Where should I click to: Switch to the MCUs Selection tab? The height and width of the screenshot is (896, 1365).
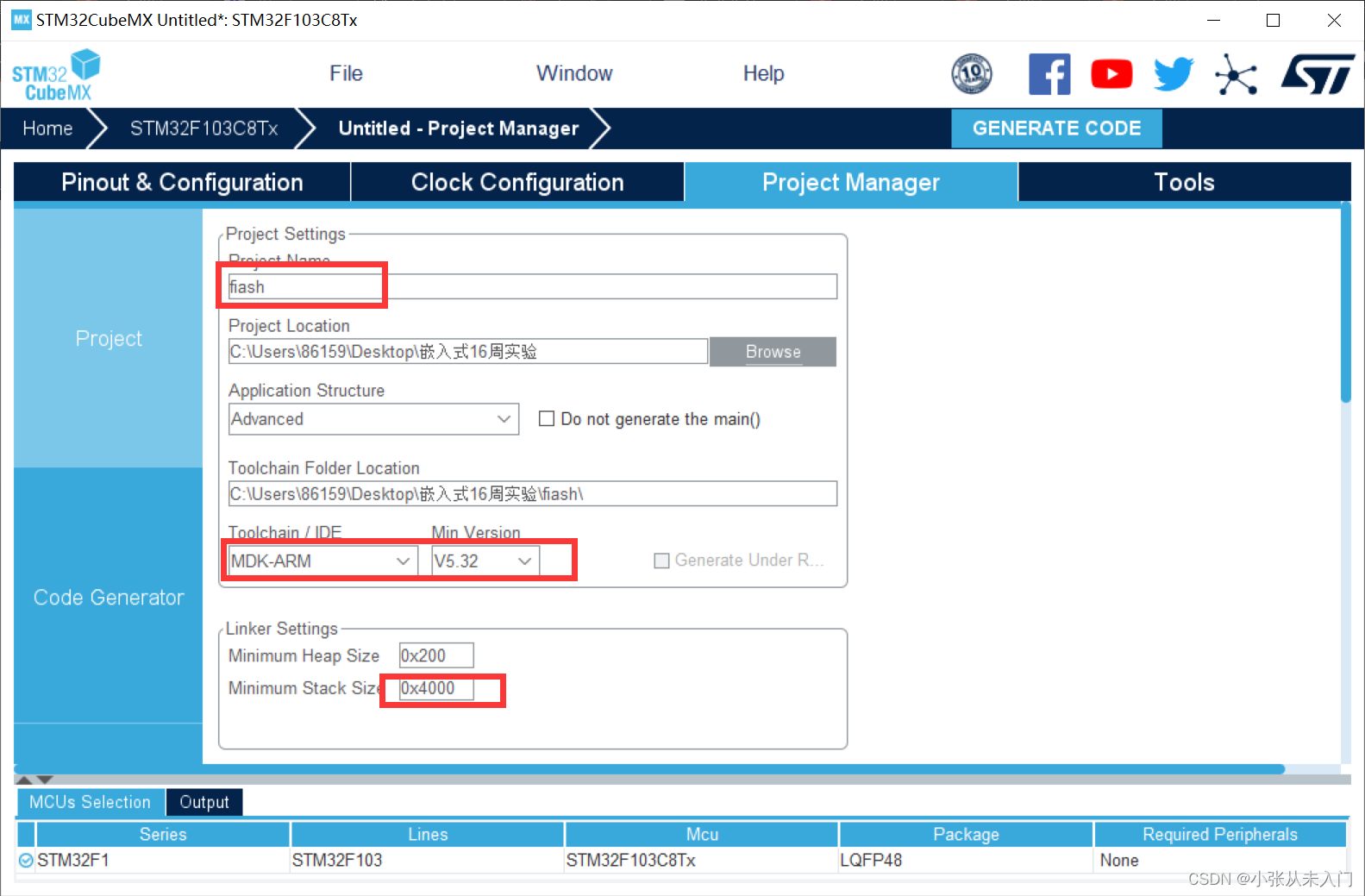(90, 802)
